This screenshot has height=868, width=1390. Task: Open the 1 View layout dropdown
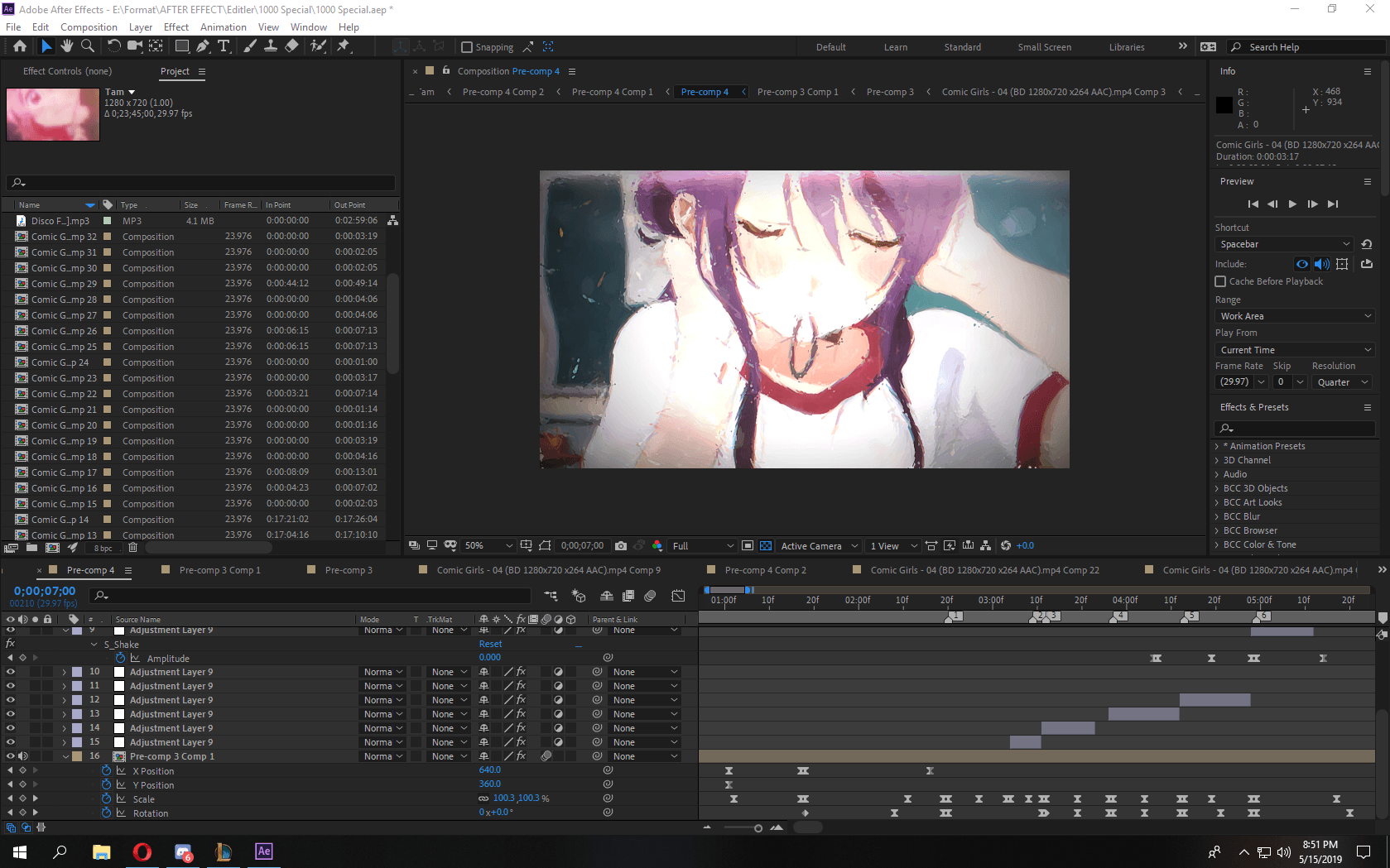pos(894,546)
